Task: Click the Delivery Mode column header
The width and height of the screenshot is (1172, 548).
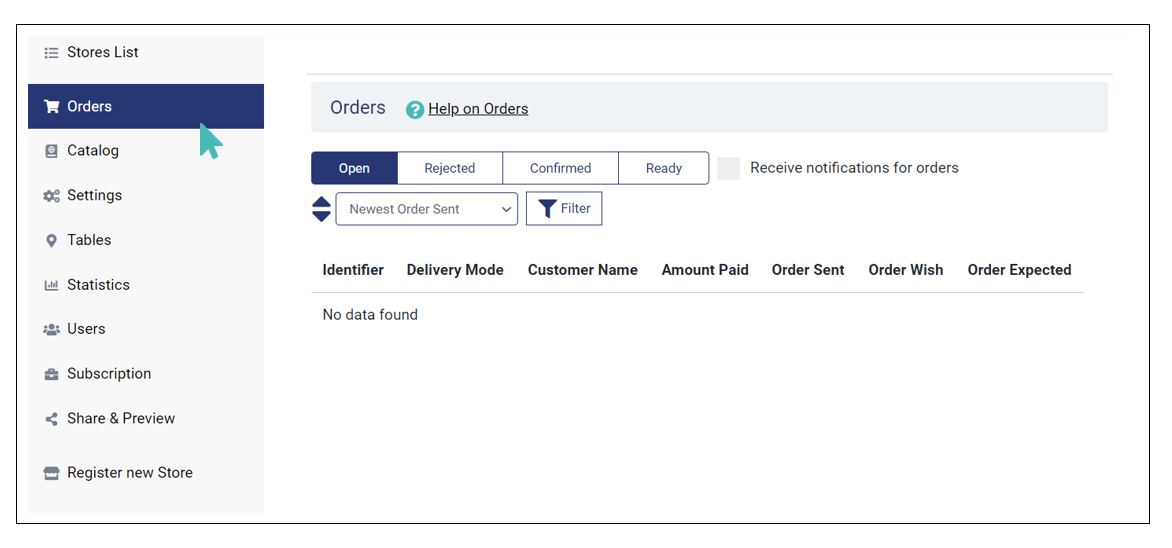Action: click(455, 270)
